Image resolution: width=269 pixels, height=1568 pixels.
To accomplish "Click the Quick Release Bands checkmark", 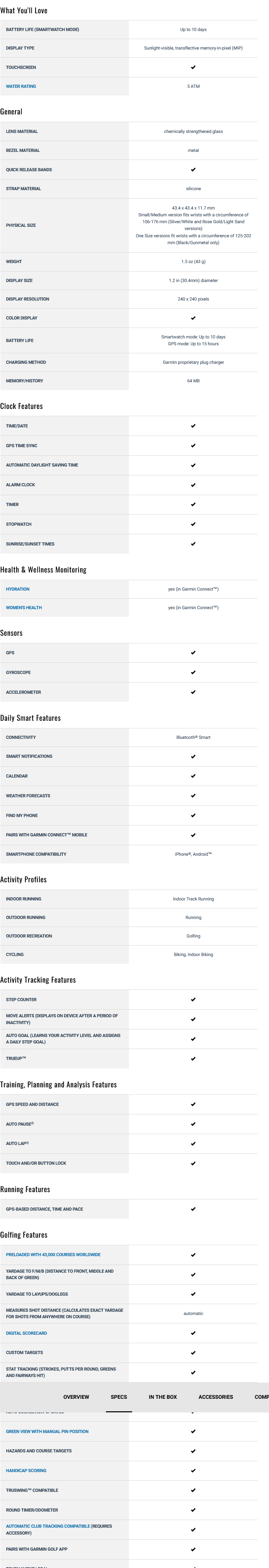I will pyautogui.click(x=193, y=170).
